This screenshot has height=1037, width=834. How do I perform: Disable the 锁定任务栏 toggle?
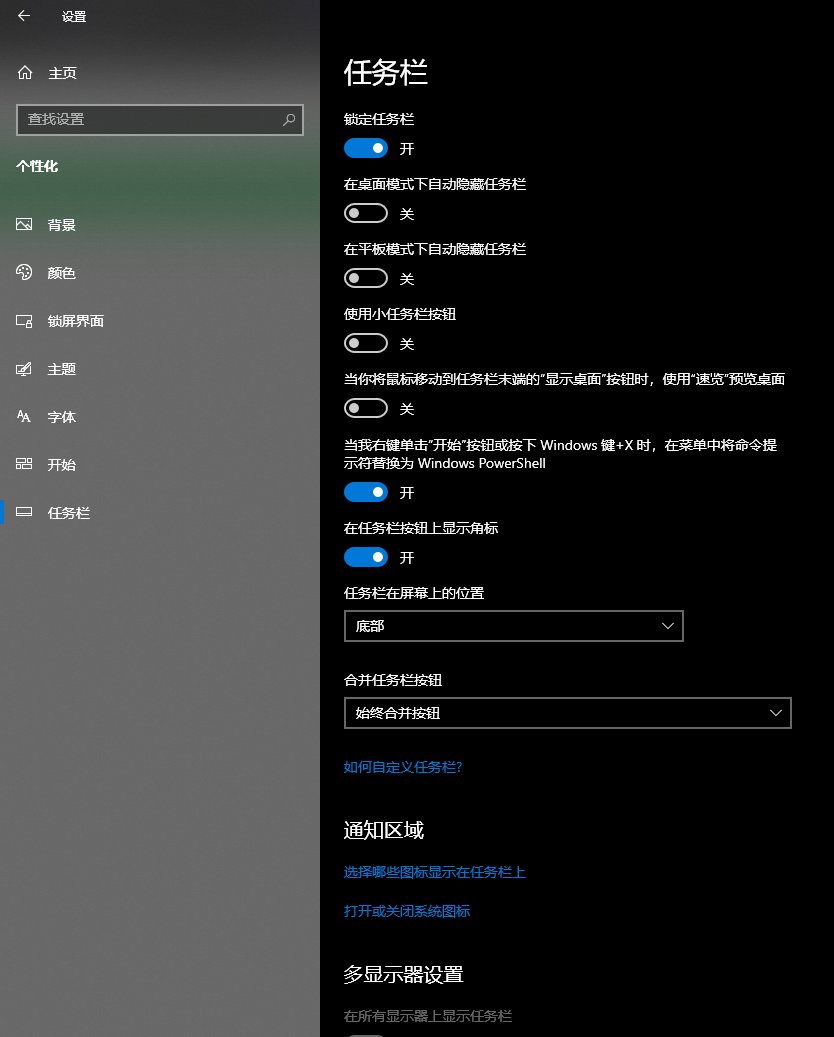click(365, 148)
